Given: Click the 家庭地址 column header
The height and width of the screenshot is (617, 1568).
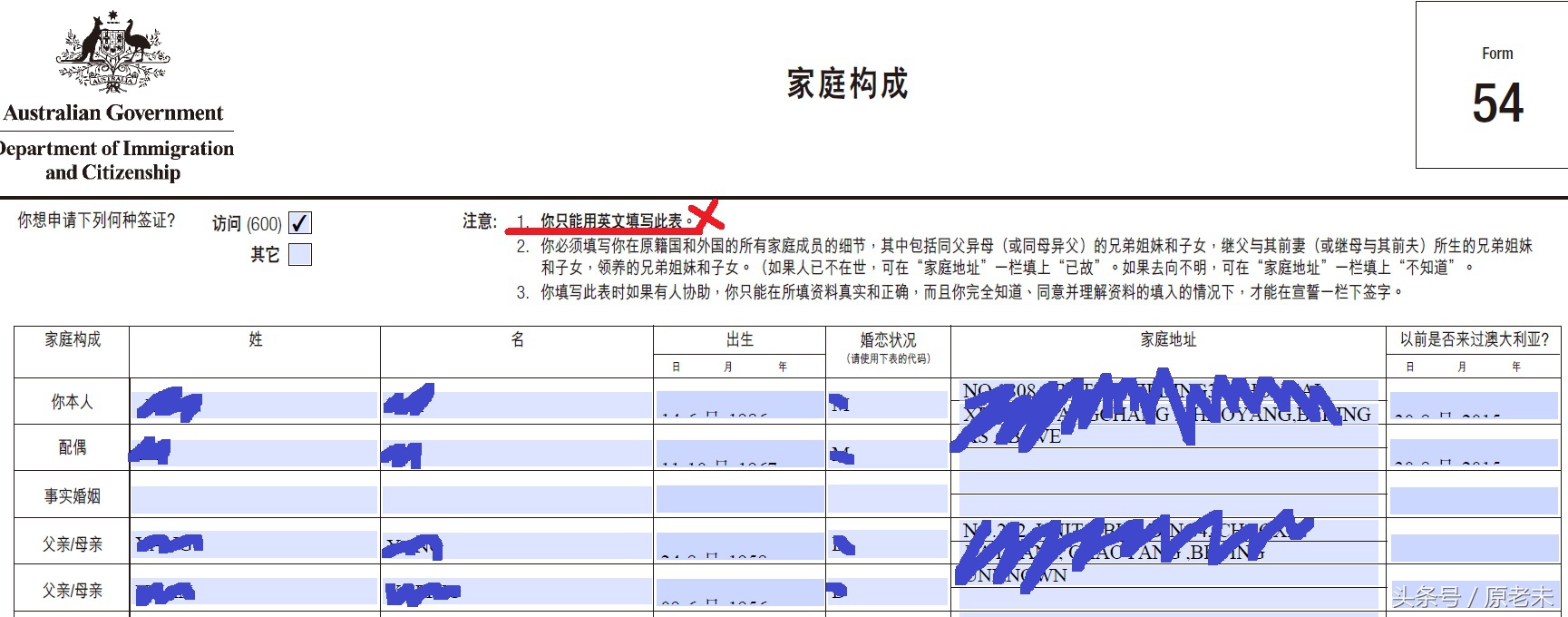Looking at the screenshot, I should [x=1168, y=340].
